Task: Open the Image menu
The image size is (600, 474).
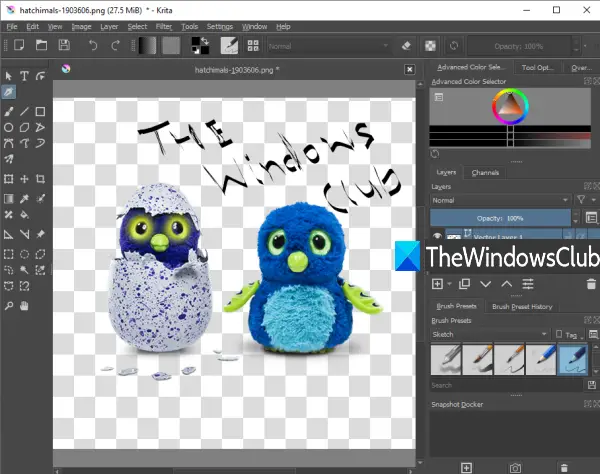Action: (x=82, y=26)
